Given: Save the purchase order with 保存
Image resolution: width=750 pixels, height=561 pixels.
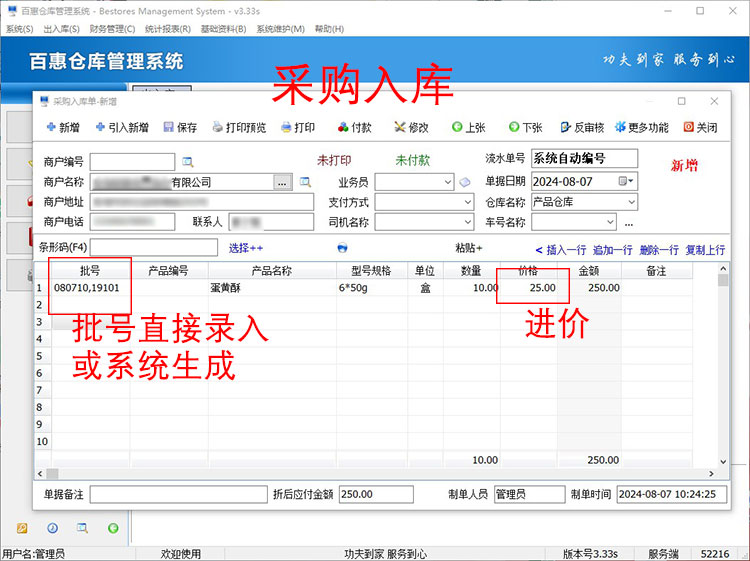Looking at the screenshot, I should click(180, 127).
